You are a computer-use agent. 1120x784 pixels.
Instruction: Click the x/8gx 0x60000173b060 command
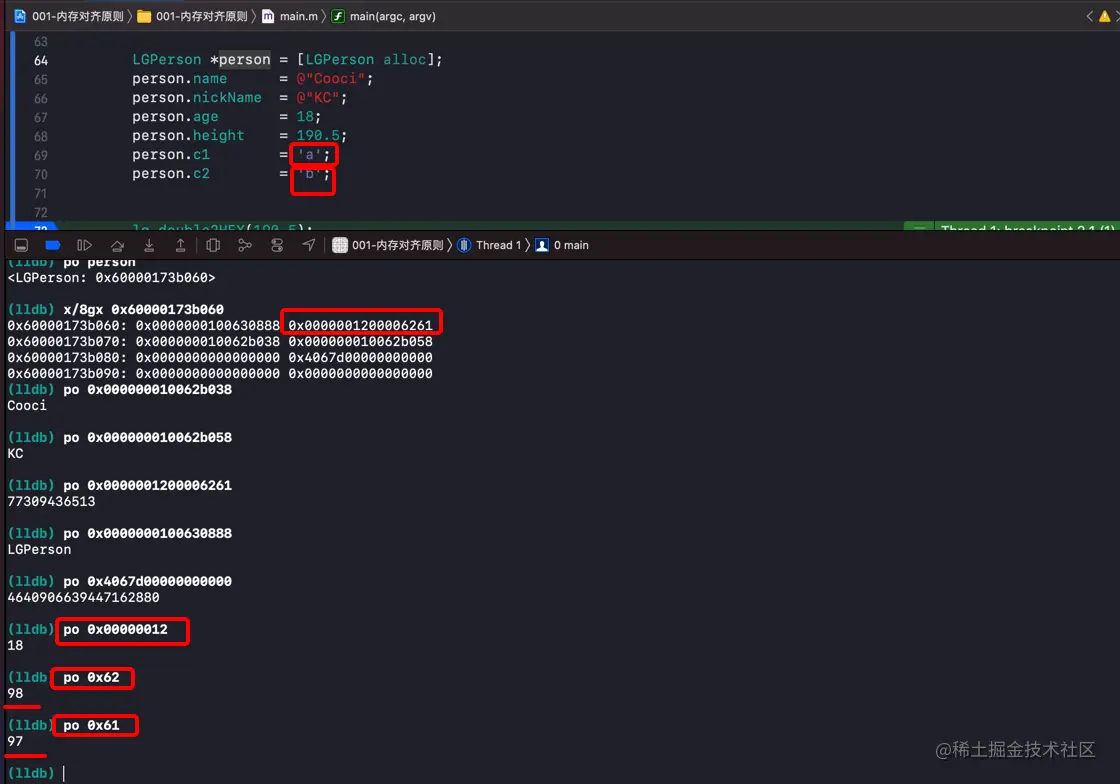[x=144, y=309]
